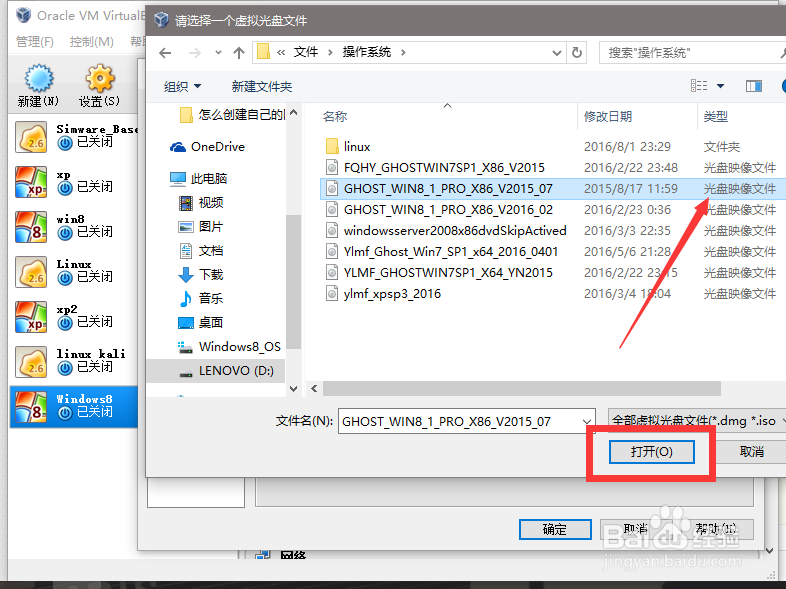Expand path chevron after 文件 in address bar
786x589 pixels.
(x=330, y=52)
